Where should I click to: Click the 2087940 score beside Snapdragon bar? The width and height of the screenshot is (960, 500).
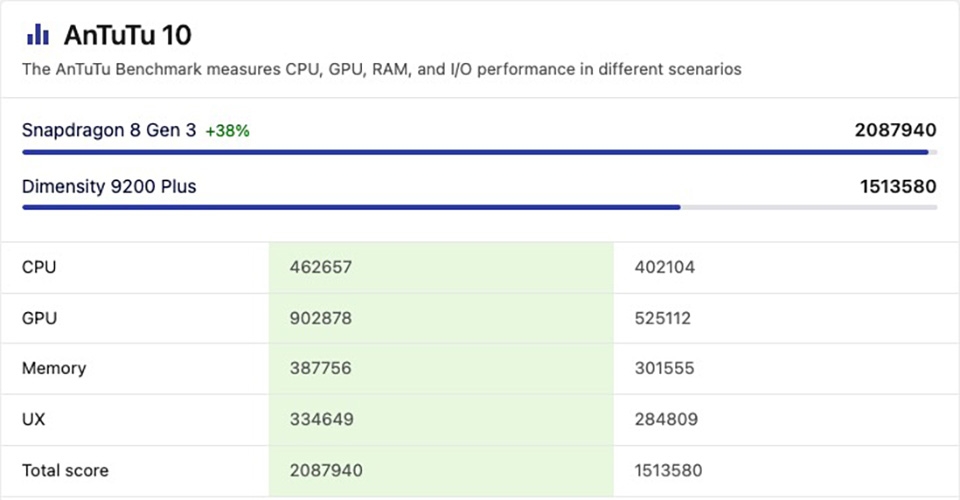click(x=896, y=130)
